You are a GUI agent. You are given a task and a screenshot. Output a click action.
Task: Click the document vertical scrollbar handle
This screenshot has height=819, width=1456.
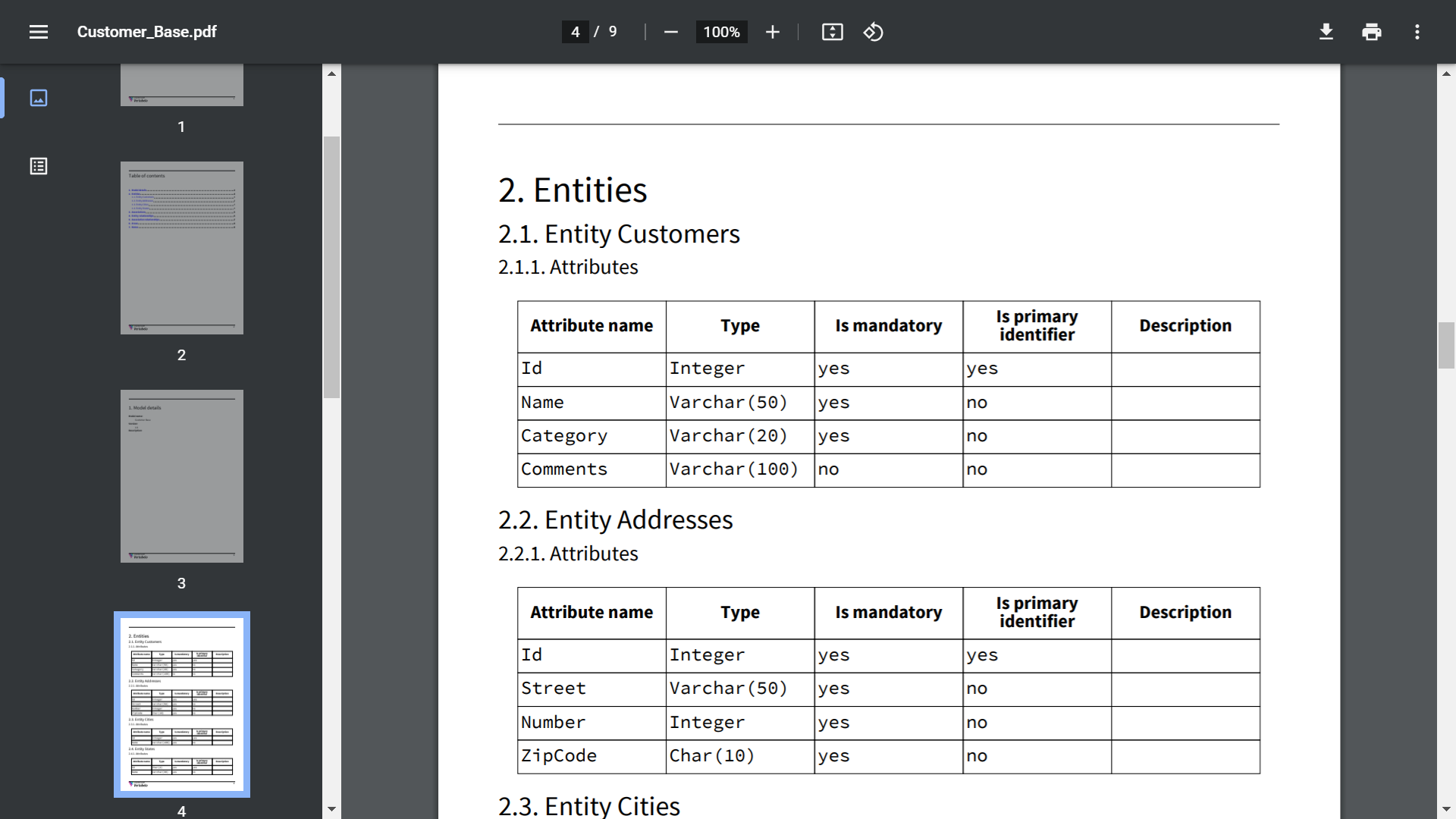click(x=1446, y=345)
